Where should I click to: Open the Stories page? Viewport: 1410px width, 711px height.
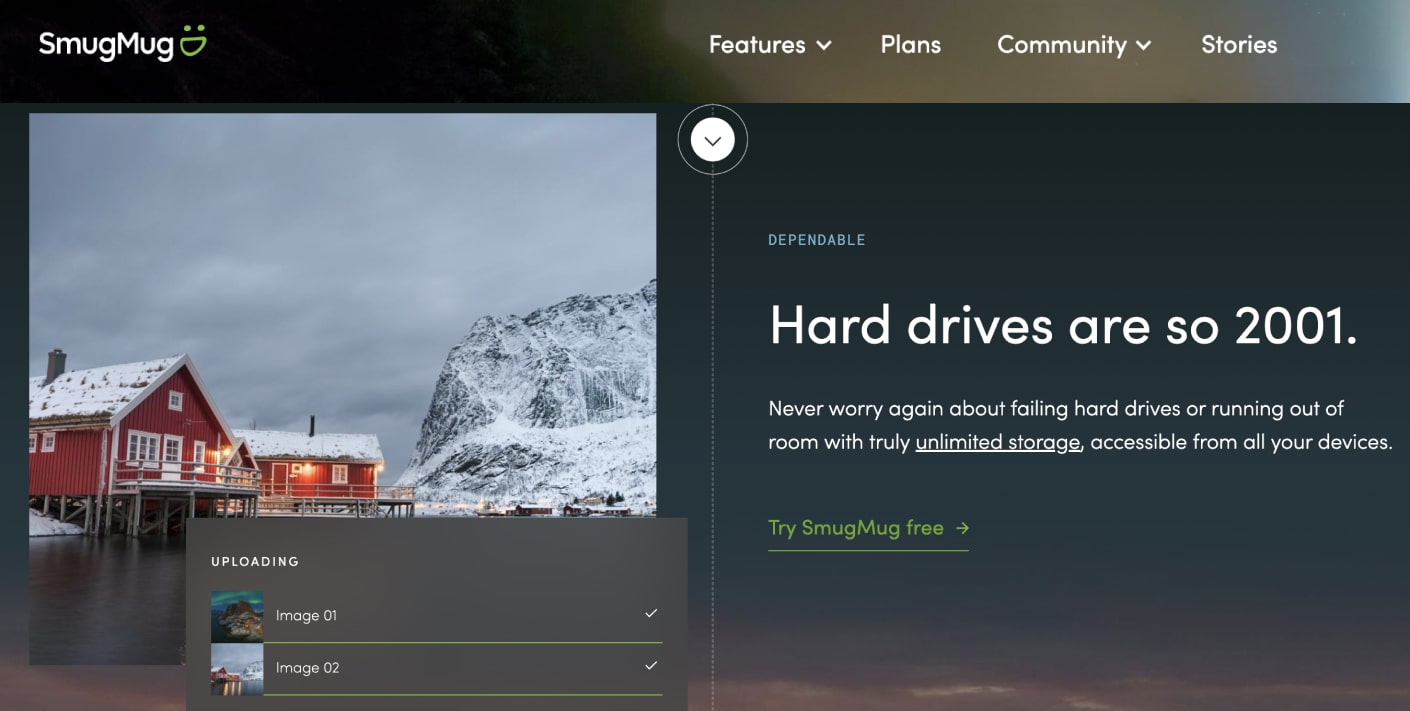pyautogui.click(x=1239, y=45)
